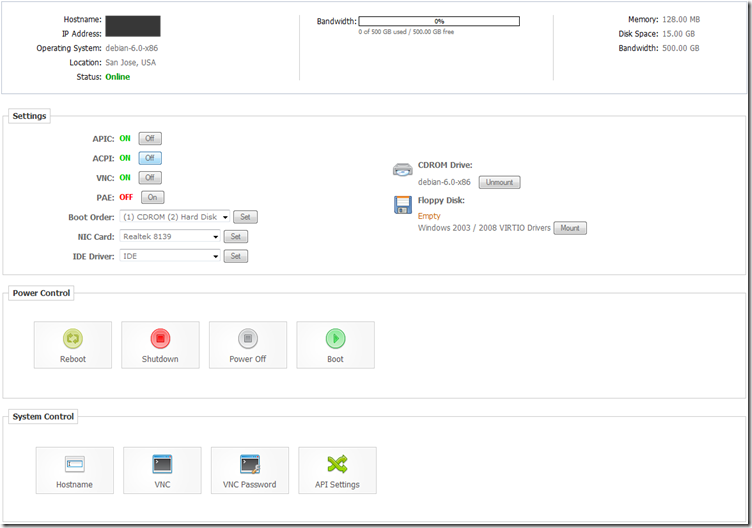This screenshot has width=752, height=528.
Task: Click the Power Control section heading
Action: tap(41, 293)
